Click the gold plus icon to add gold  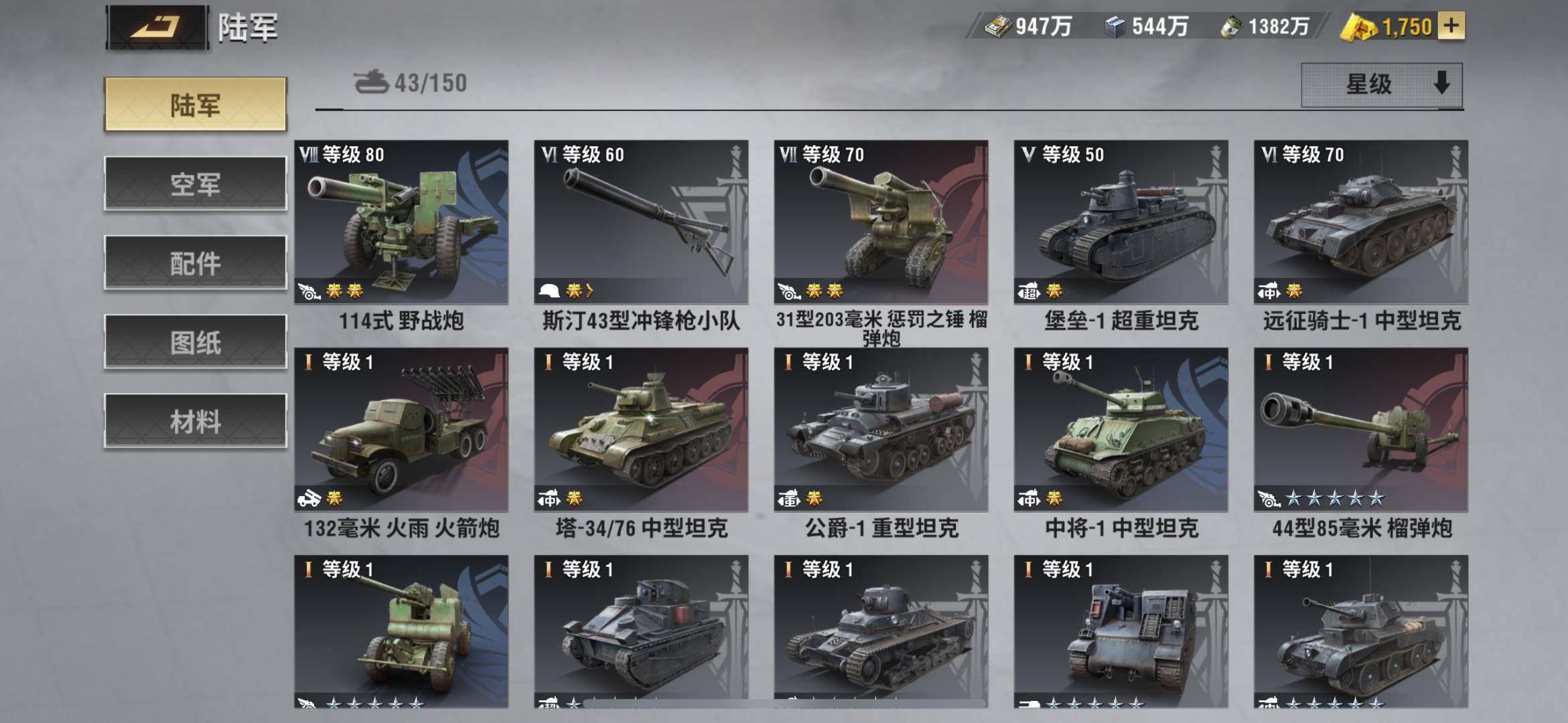point(1451,26)
